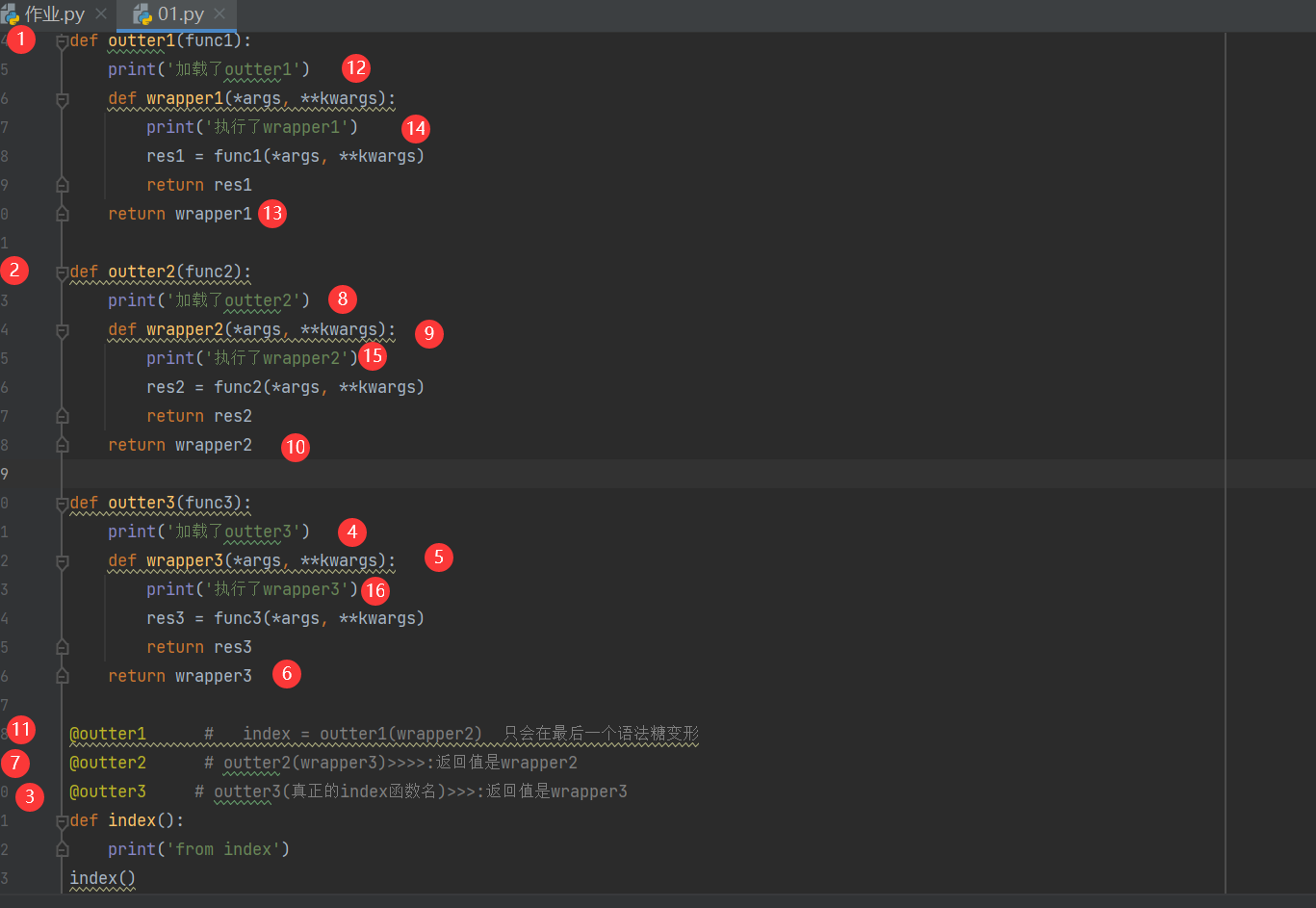
Task: Click the 'def wrapper2(*args, **kwargs):' line
Action: coord(251,329)
